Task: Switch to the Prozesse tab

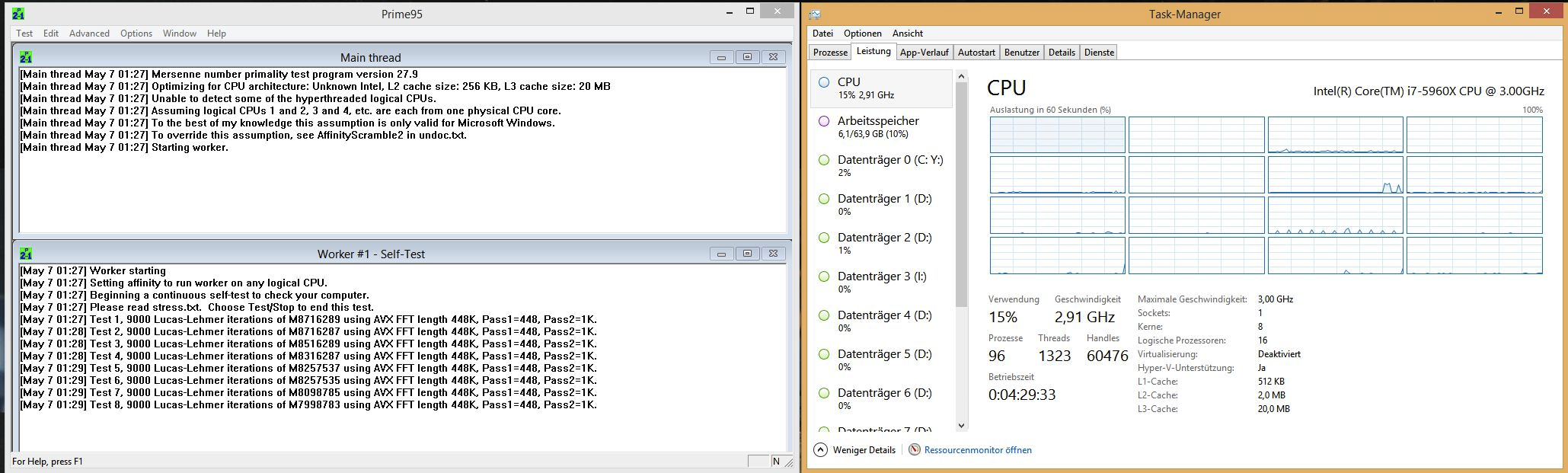Action: pos(830,53)
